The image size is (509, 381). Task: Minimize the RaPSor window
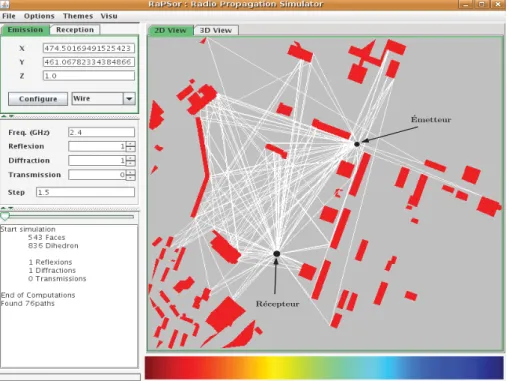pyautogui.click(x=466, y=4)
